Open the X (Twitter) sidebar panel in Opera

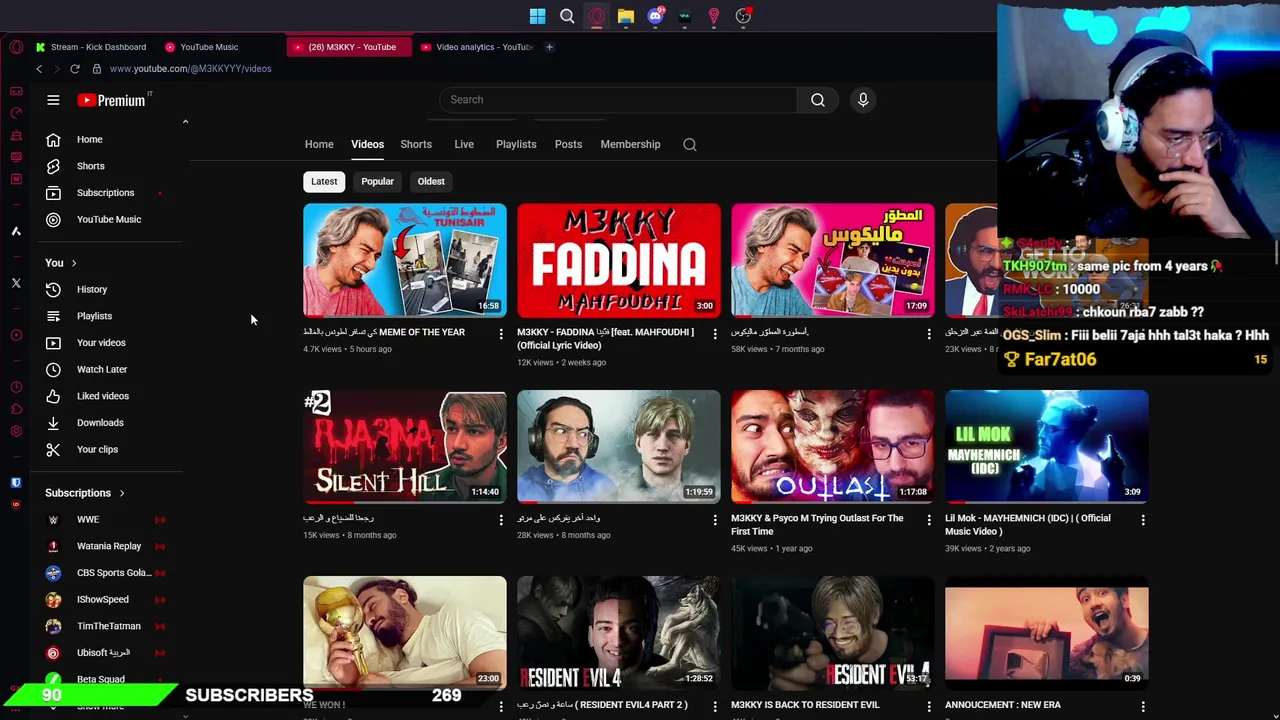16,284
